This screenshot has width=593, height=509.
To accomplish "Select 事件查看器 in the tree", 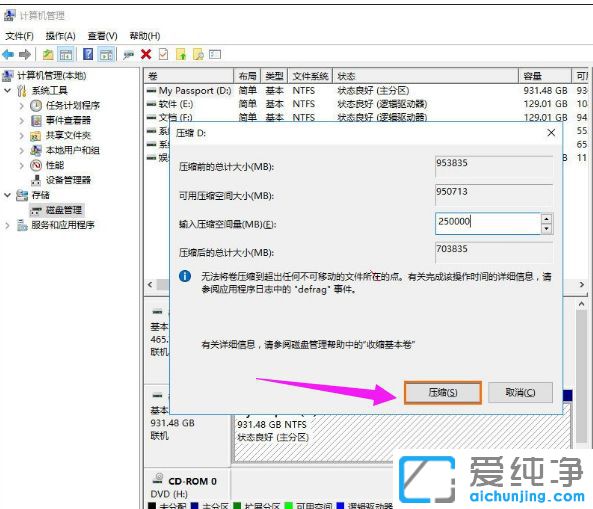I will [x=68, y=120].
